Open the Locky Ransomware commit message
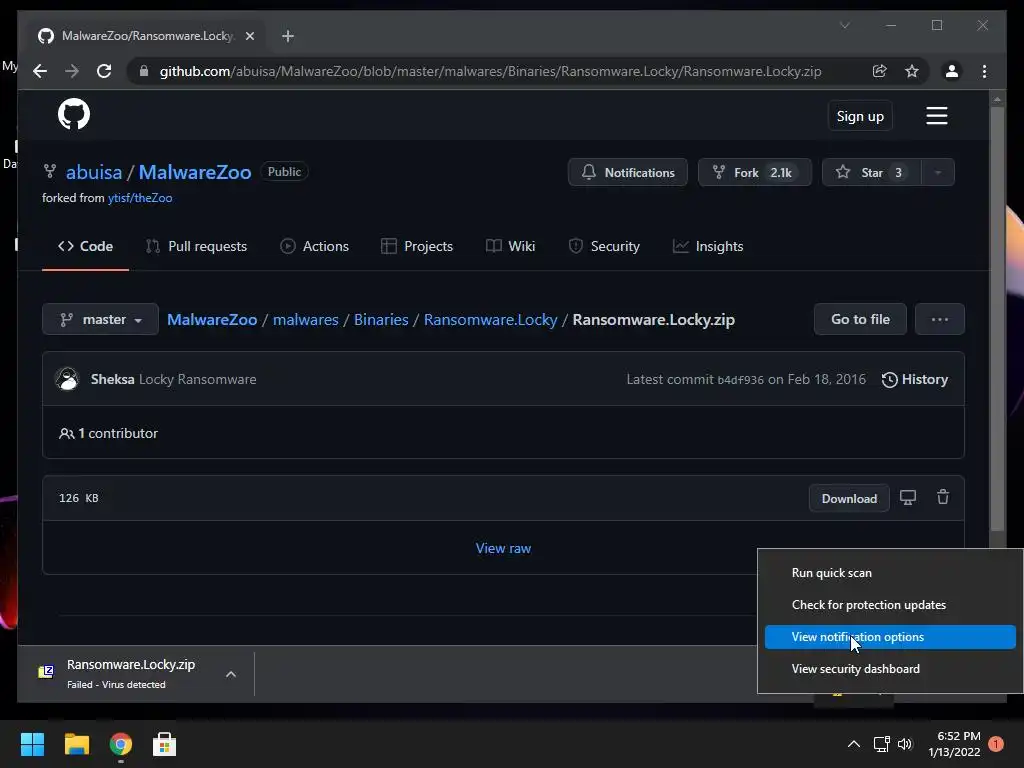1024x768 pixels. (197, 379)
